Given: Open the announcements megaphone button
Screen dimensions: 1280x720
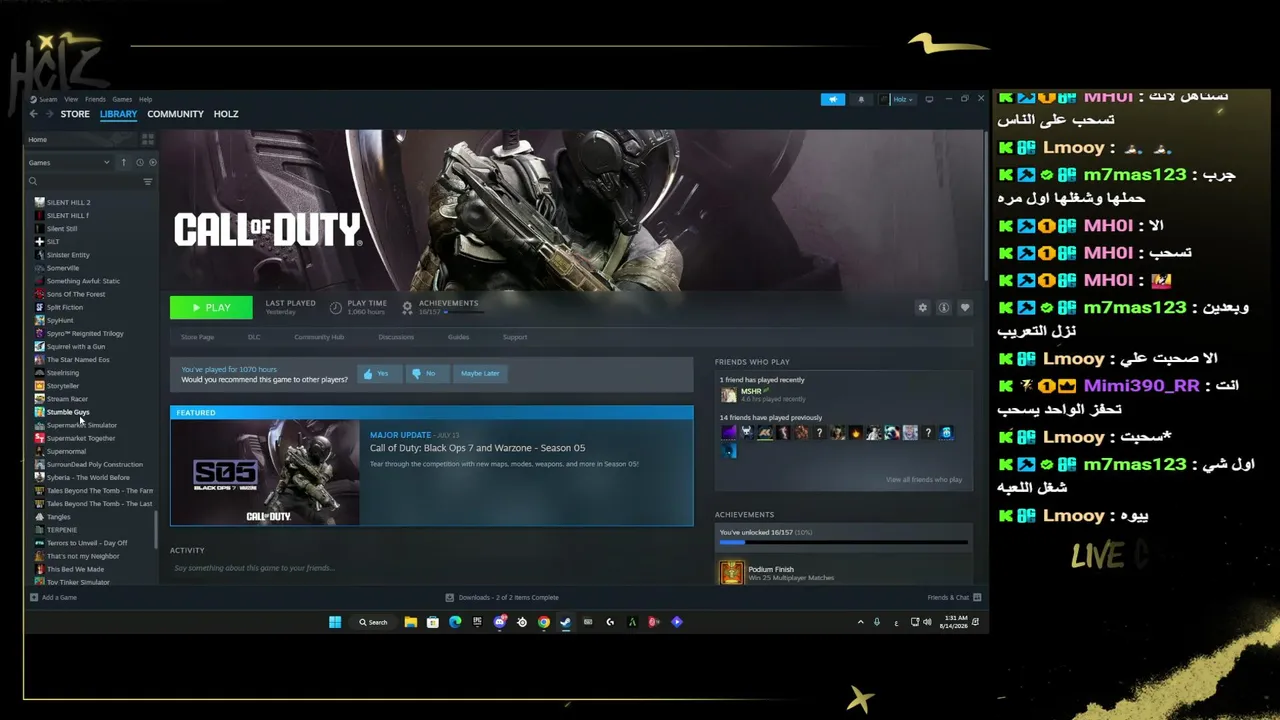Looking at the screenshot, I should [x=833, y=99].
